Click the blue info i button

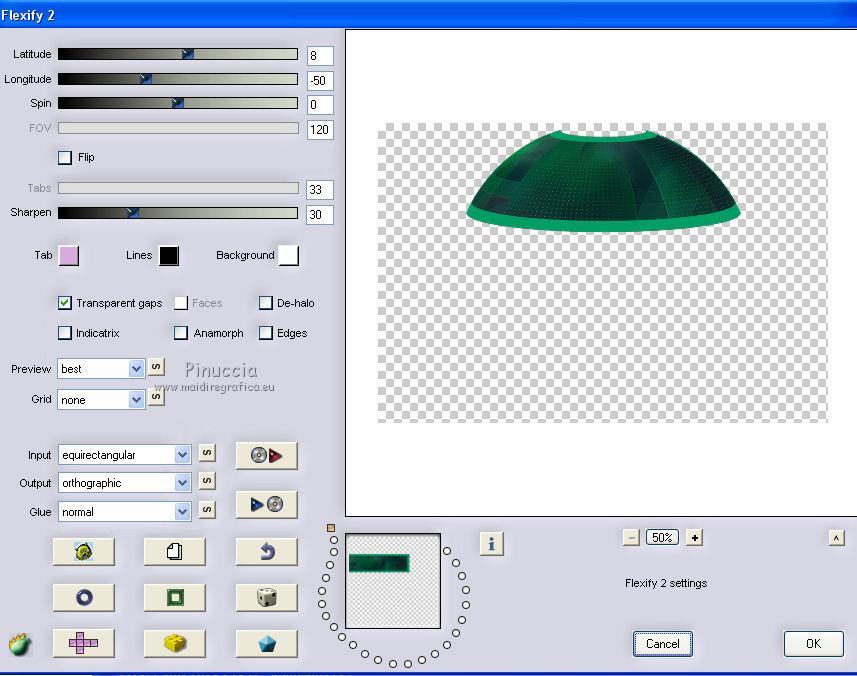(491, 544)
